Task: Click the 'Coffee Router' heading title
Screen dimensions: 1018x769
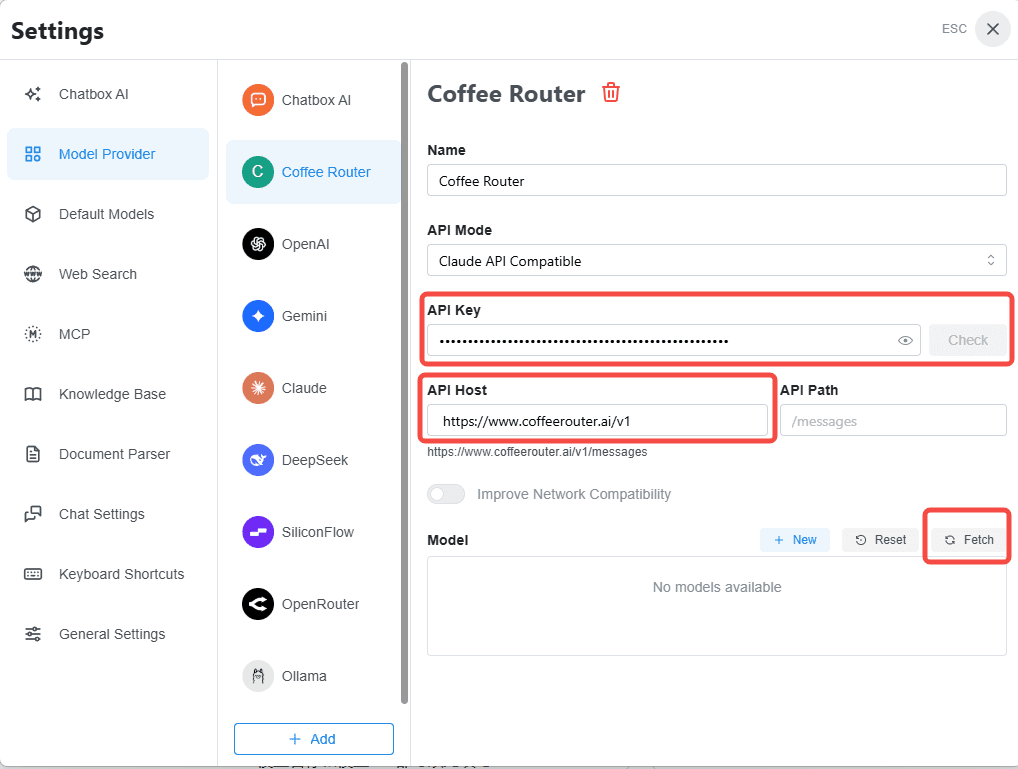Action: click(x=506, y=94)
